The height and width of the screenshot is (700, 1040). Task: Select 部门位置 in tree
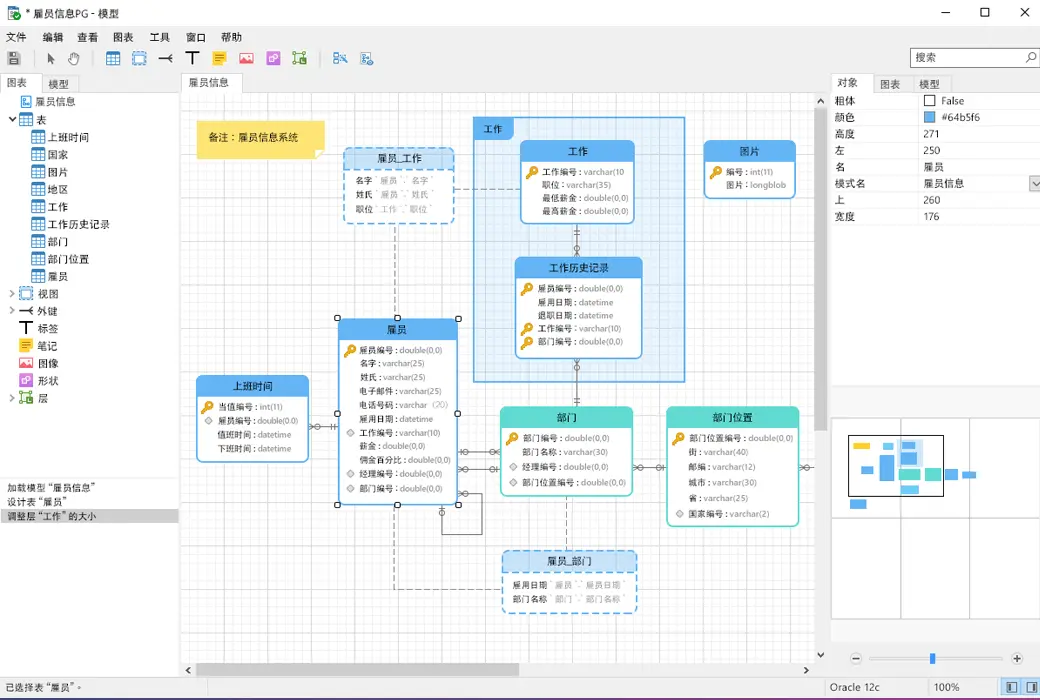68,259
